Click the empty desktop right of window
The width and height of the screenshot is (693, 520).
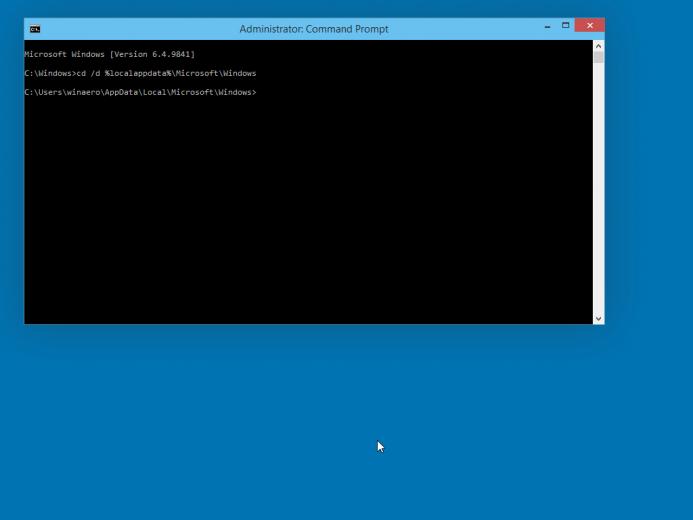650,200
